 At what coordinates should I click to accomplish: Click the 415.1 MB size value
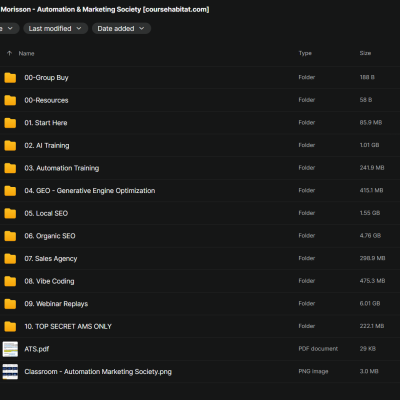coord(371,191)
